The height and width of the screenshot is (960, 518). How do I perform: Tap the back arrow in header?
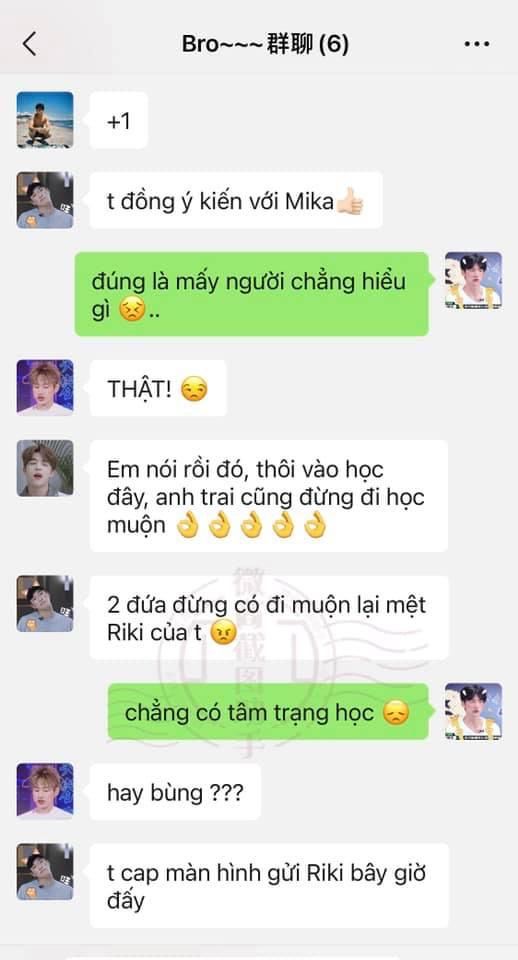point(29,44)
